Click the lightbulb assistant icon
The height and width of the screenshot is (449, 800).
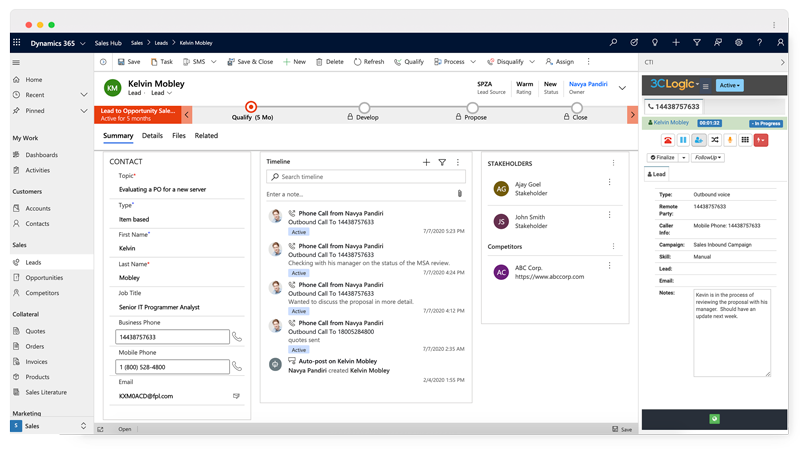[x=655, y=43]
